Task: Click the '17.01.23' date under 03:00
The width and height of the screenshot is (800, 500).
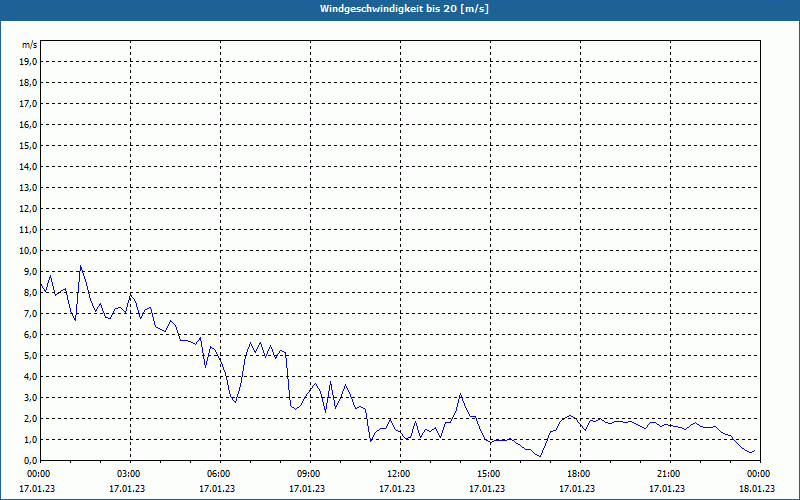Action: coord(127,488)
